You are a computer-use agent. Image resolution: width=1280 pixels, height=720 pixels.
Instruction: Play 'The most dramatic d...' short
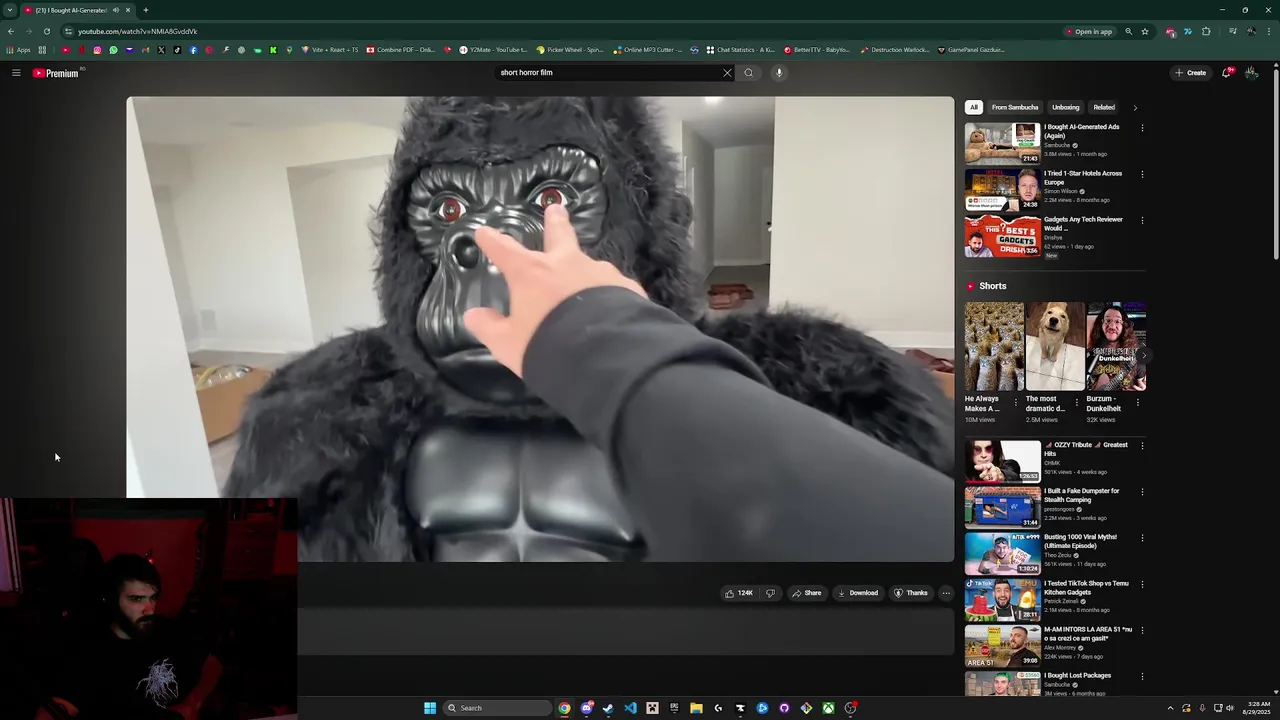click(1055, 346)
